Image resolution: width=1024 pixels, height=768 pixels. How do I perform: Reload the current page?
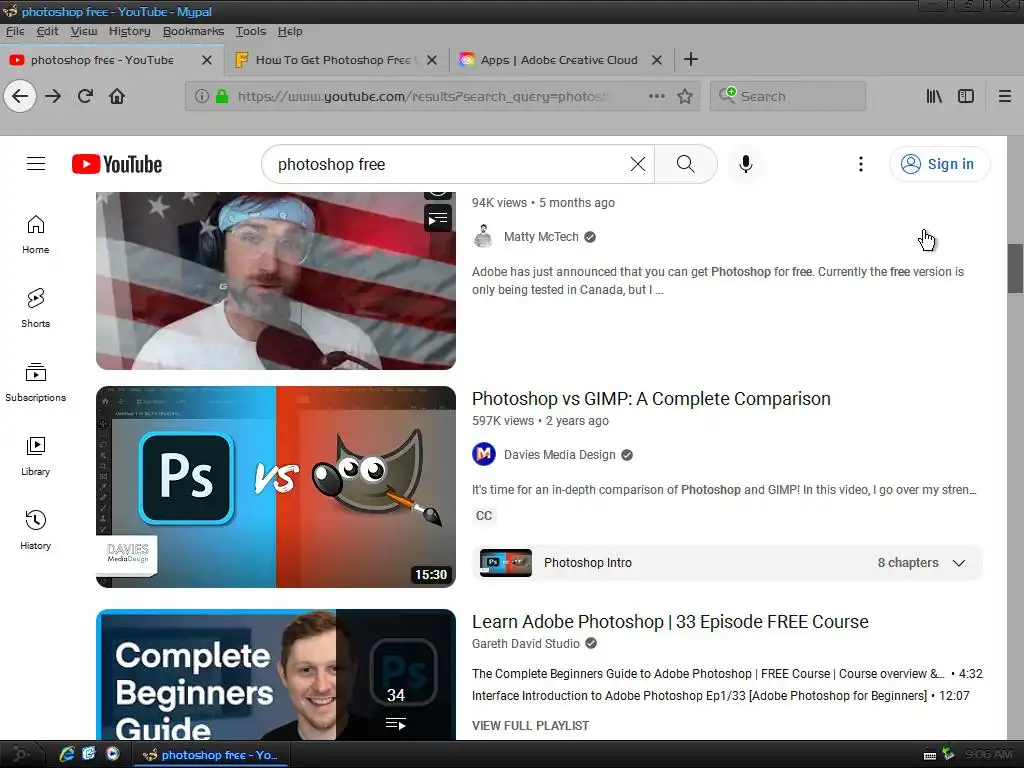point(85,97)
